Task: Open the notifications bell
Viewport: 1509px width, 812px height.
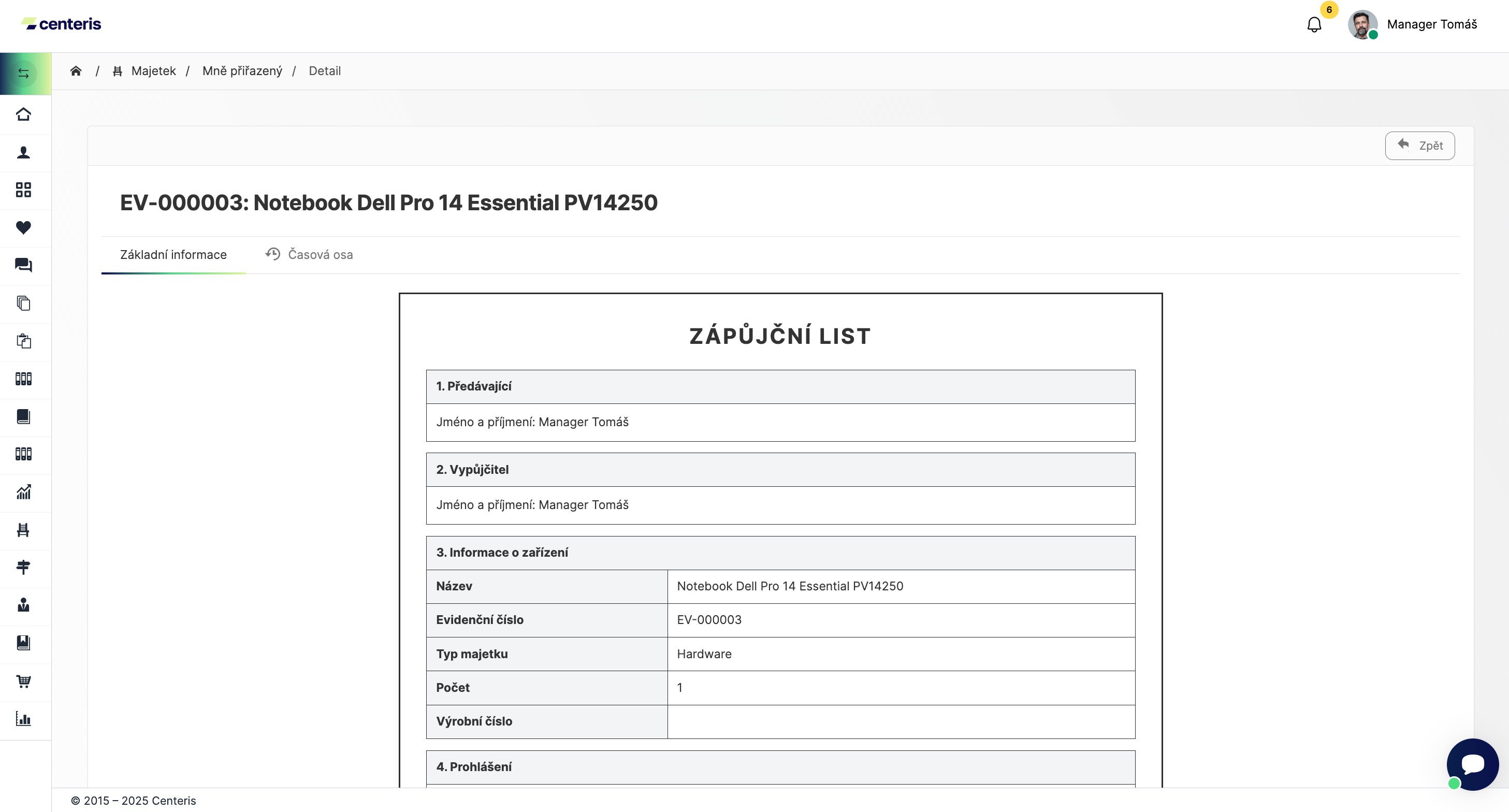Action: point(1314,25)
